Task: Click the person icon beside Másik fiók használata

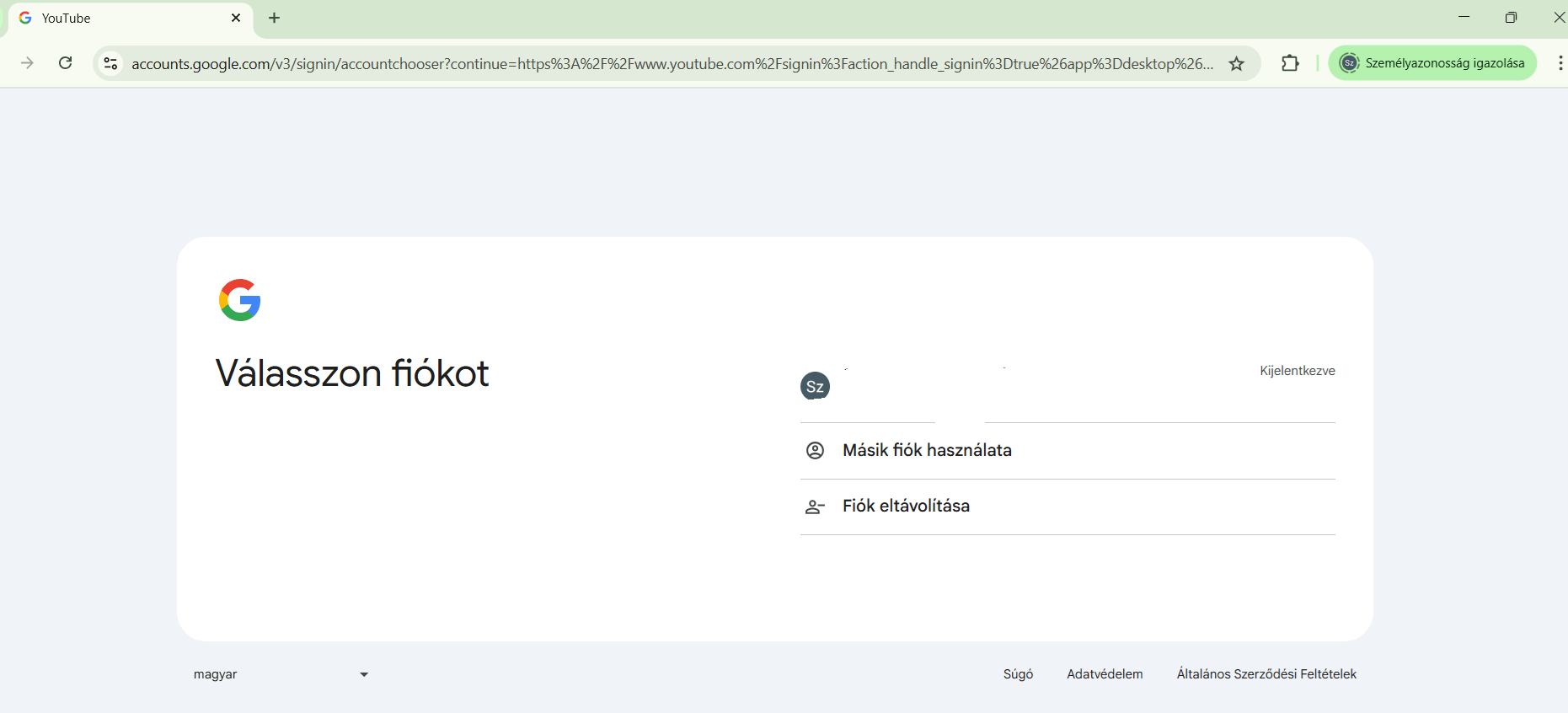Action: 815,450
